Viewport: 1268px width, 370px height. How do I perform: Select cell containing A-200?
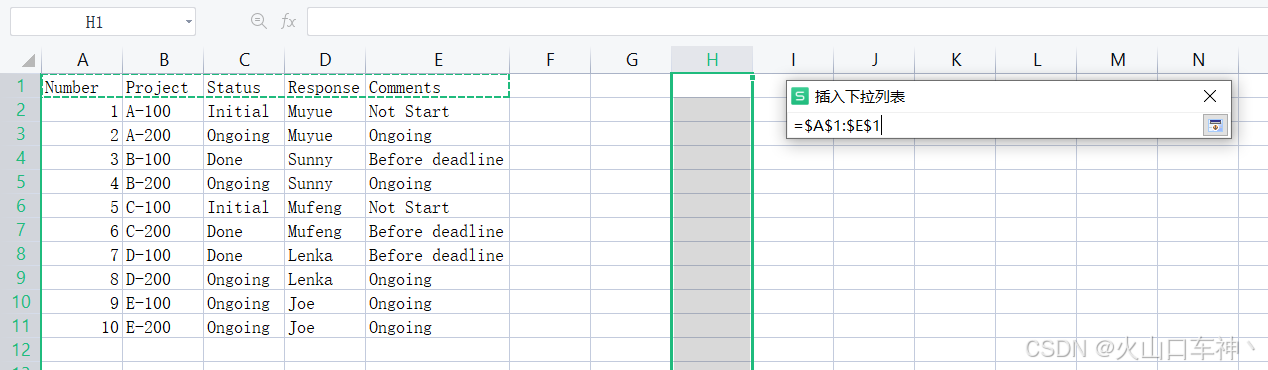164,135
